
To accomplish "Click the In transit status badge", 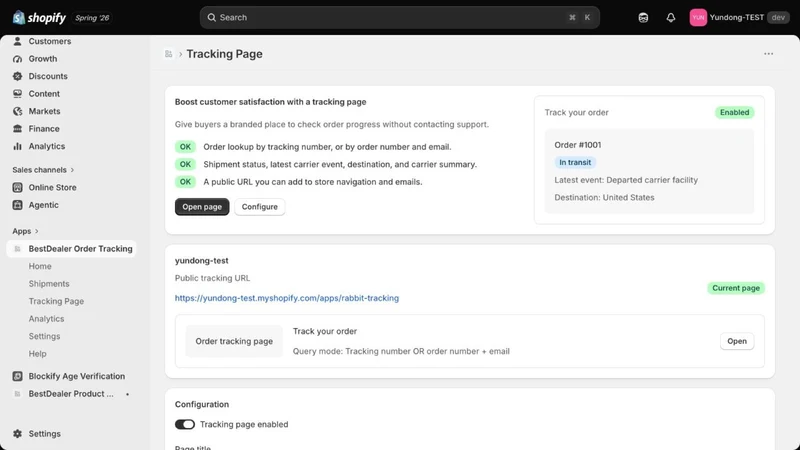I will 575,162.
